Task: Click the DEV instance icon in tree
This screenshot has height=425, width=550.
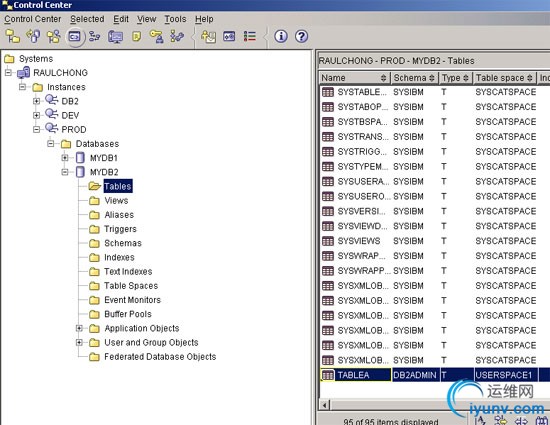Action: (52, 115)
